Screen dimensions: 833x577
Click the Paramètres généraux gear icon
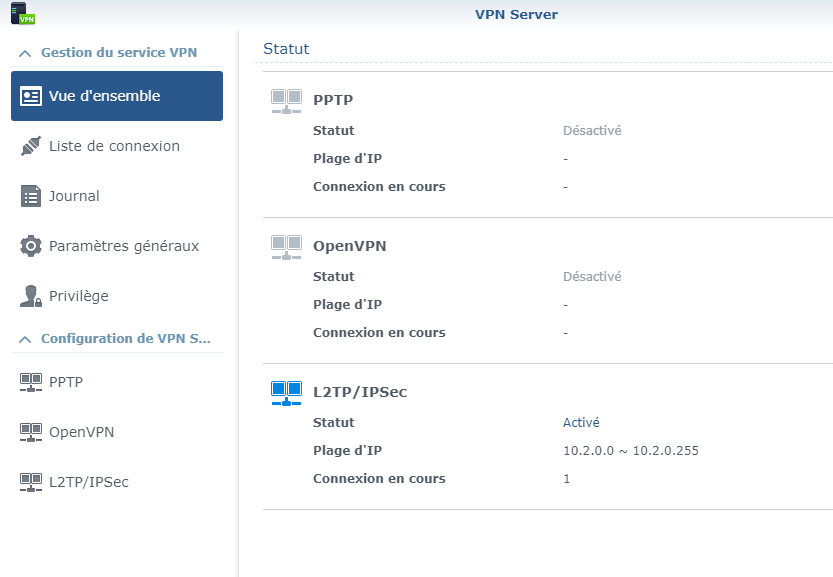click(31, 246)
